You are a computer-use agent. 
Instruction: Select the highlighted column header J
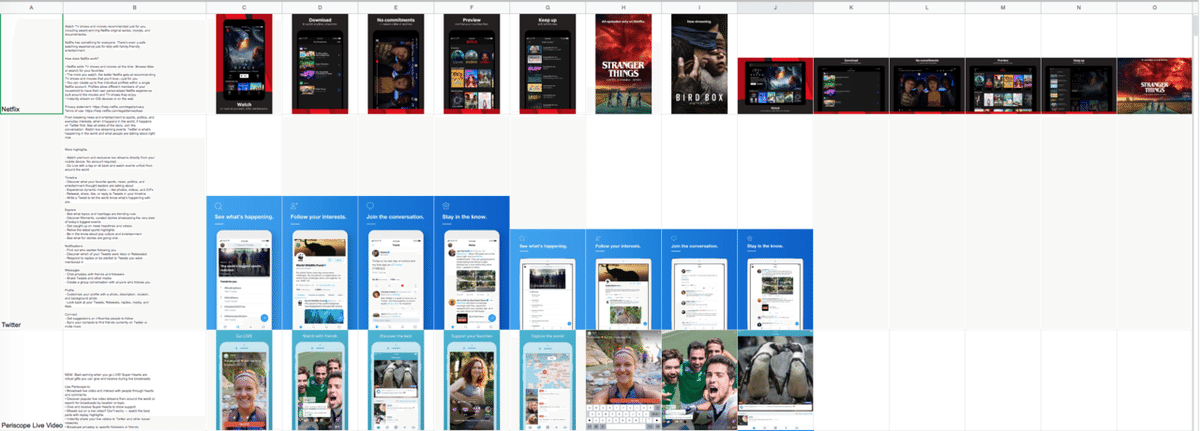775,7
